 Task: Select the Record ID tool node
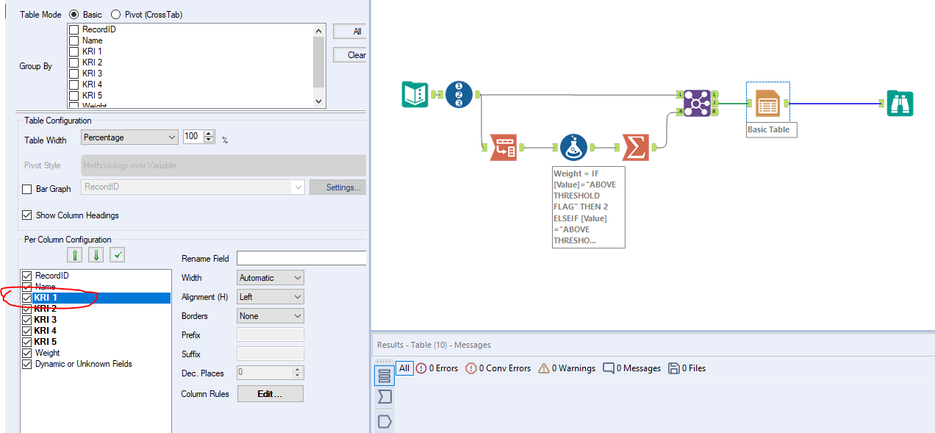(459, 94)
